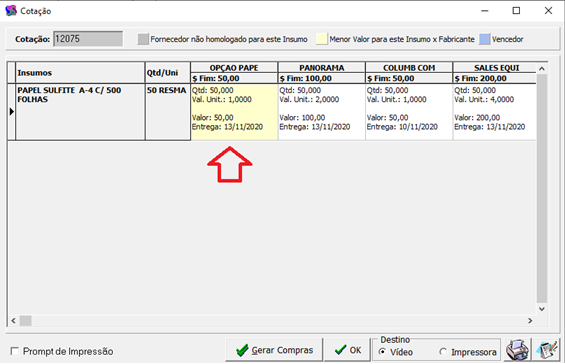The height and width of the screenshot is (364, 565).
Task: Select the OPÇAO PAPE quote cell
Action: pyautogui.click(x=234, y=112)
